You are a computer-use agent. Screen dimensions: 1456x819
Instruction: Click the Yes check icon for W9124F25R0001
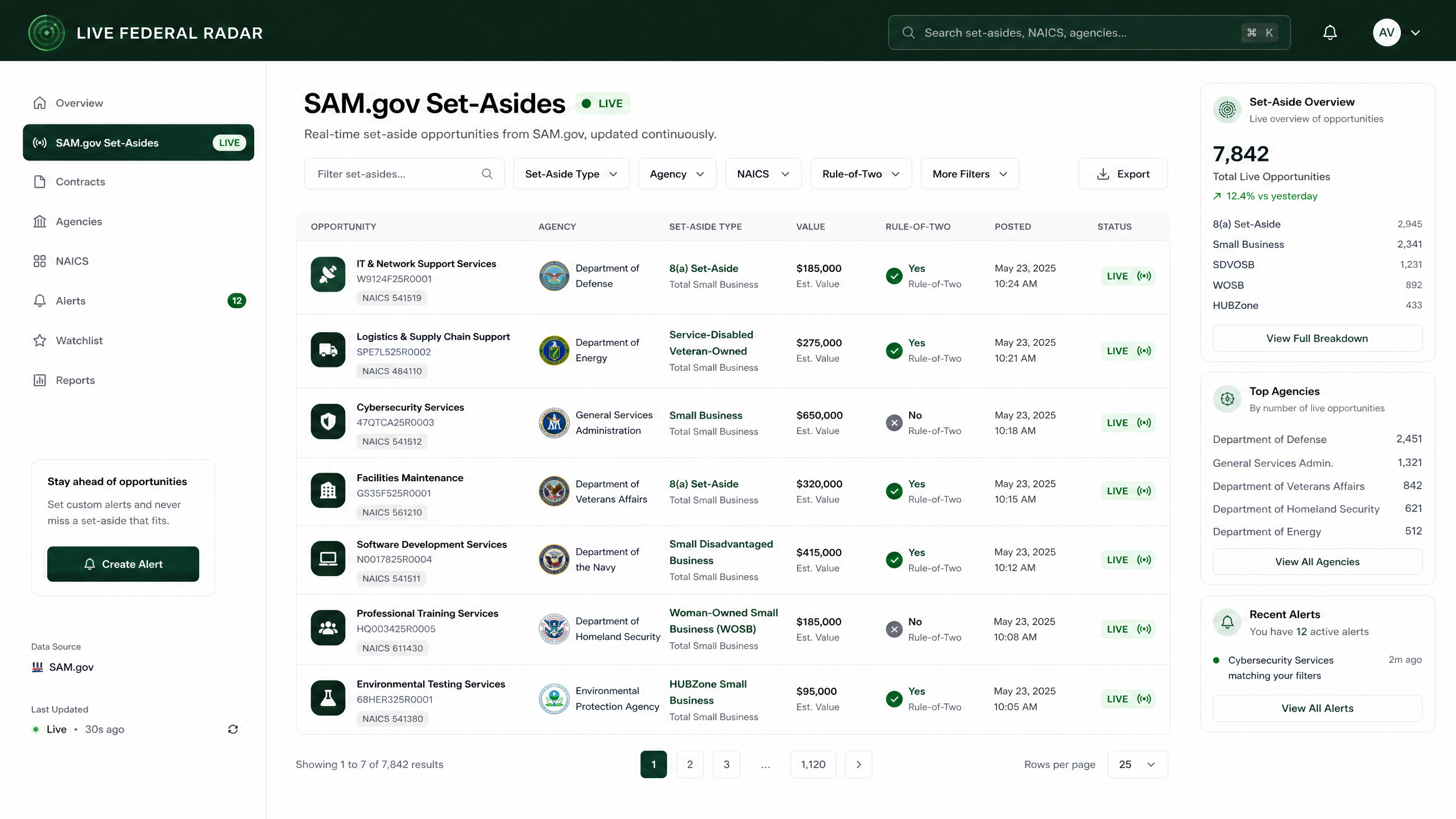coord(894,276)
